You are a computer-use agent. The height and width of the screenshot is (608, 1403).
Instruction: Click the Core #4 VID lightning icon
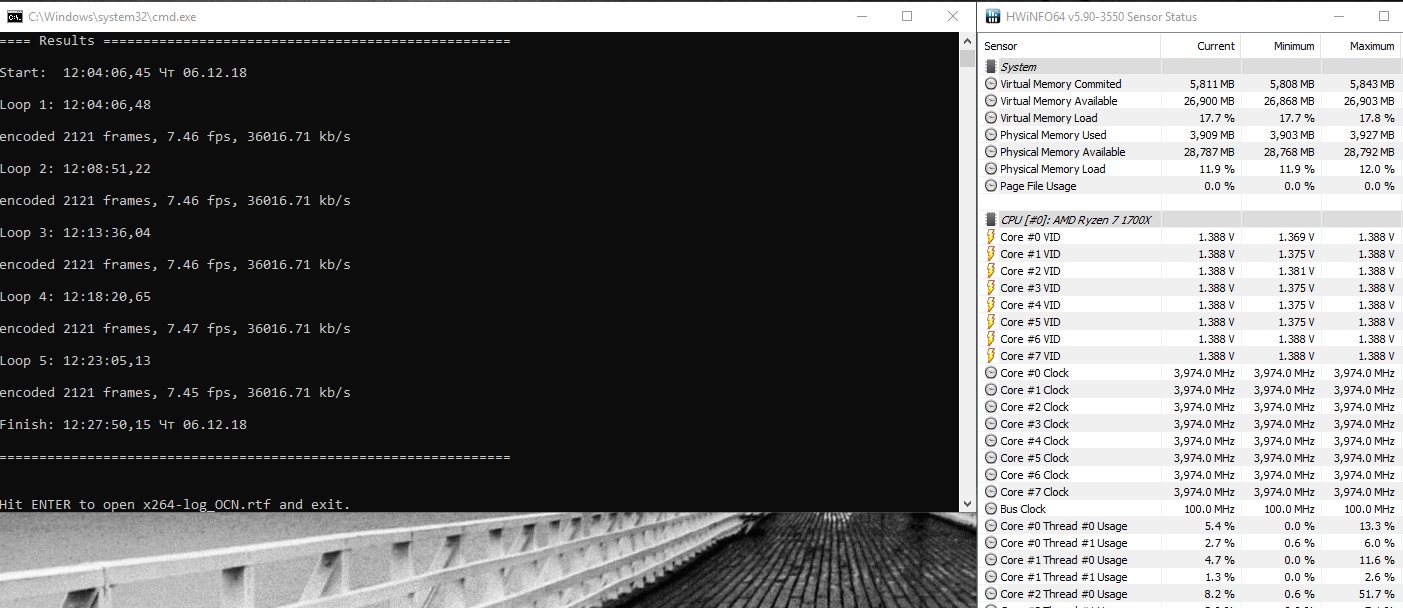tap(991, 305)
